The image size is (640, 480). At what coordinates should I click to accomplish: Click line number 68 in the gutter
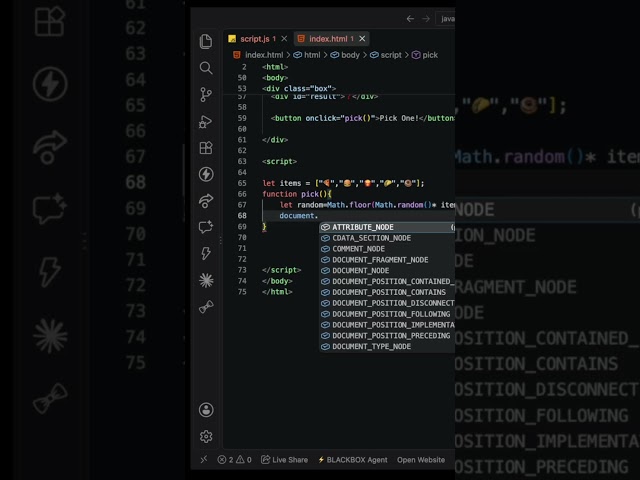pos(242,216)
